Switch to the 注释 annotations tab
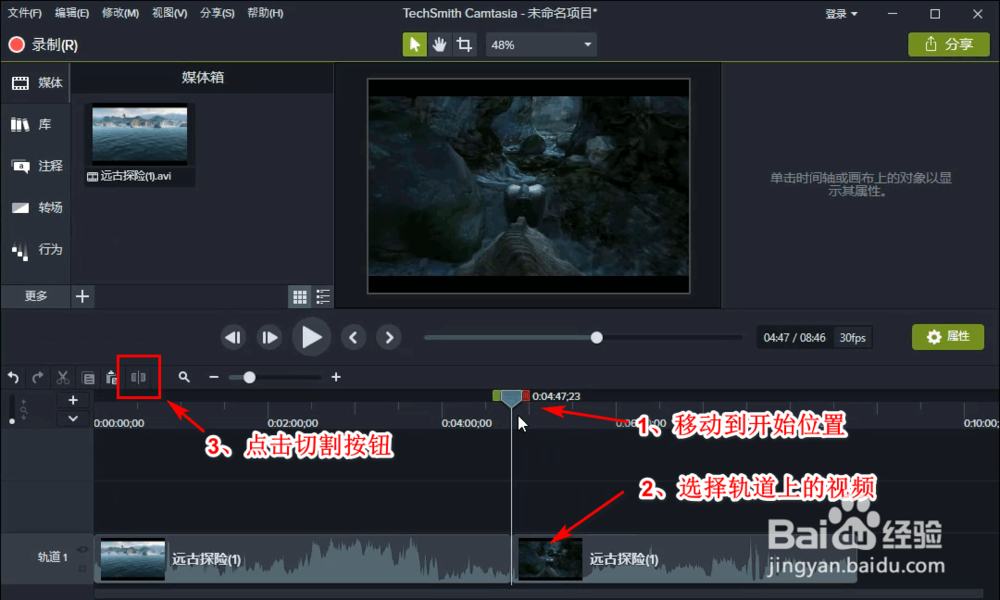The image size is (1000, 600). click(x=36, y=166)
